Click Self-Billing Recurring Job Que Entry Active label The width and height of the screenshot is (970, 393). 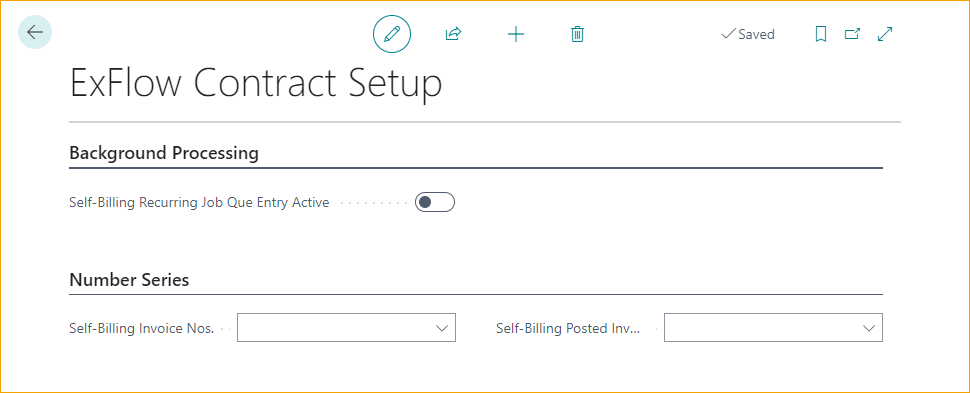[x=199, y=202]
